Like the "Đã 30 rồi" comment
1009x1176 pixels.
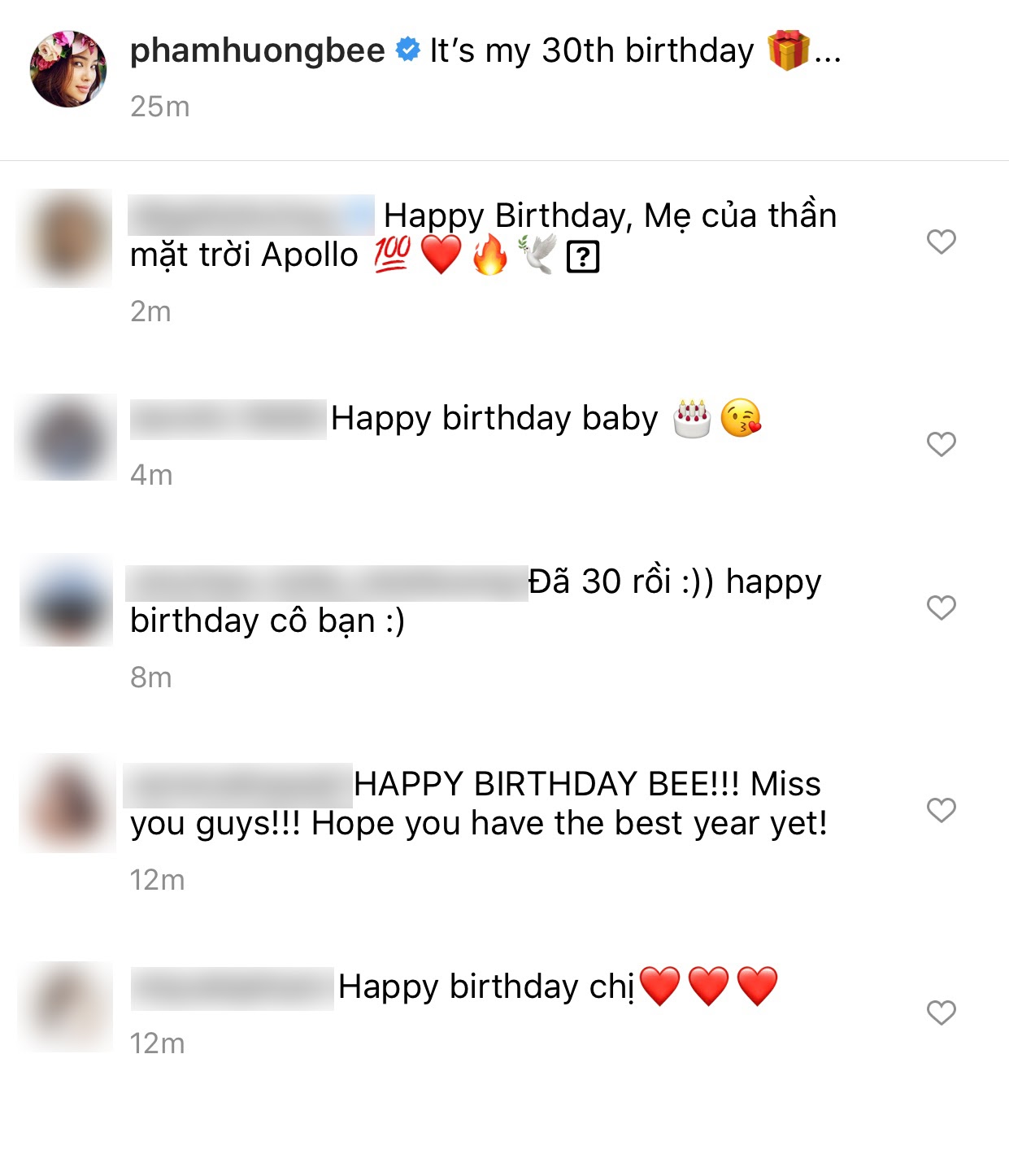pyautogui.click(x=941, y=608)
